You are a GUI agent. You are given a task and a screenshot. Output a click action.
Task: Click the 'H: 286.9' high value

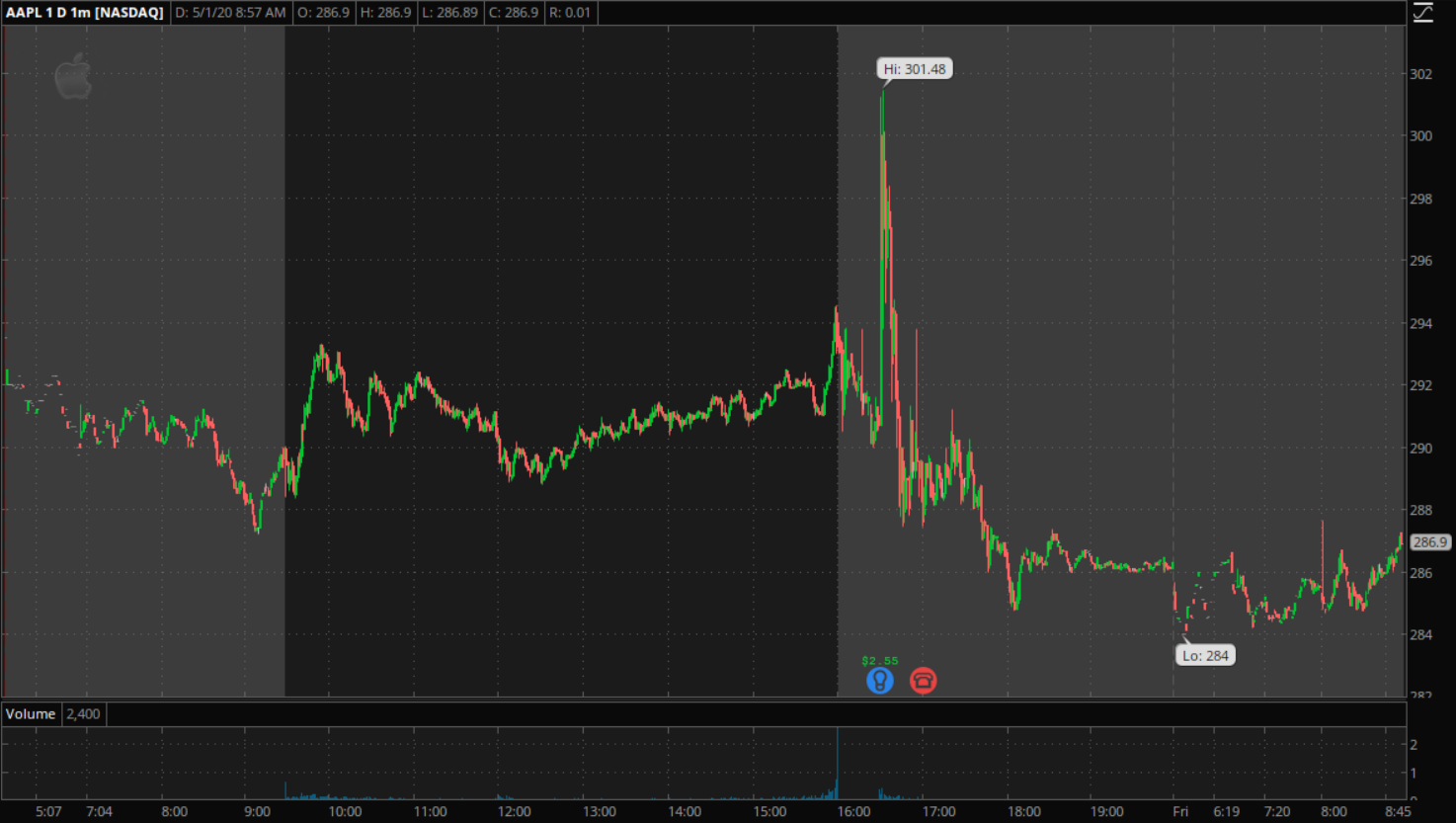pyautogui.click(x=385, y=13)
